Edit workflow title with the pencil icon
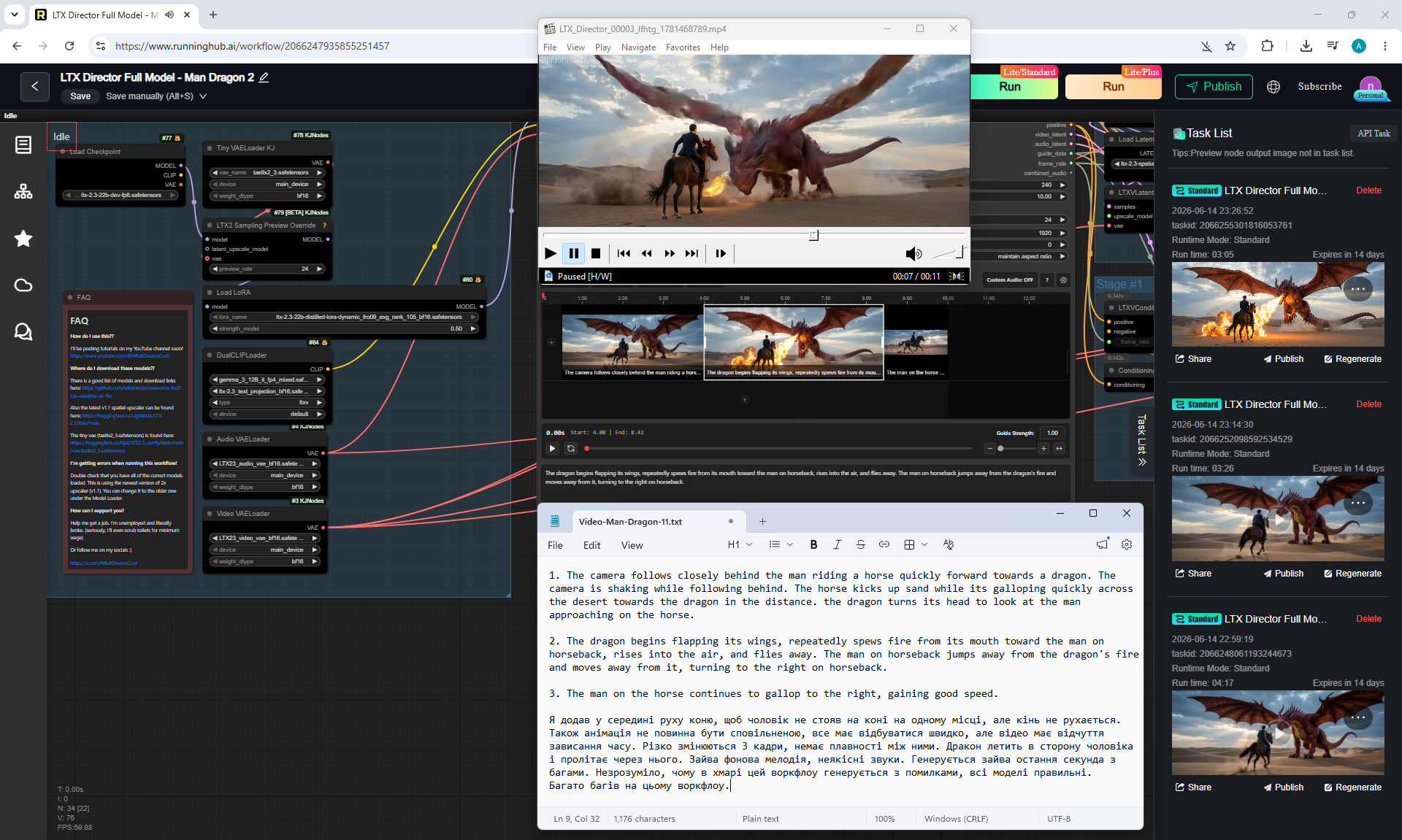Image resolution: width=1402 pixels, height=840 pixels. click(264, 77)
